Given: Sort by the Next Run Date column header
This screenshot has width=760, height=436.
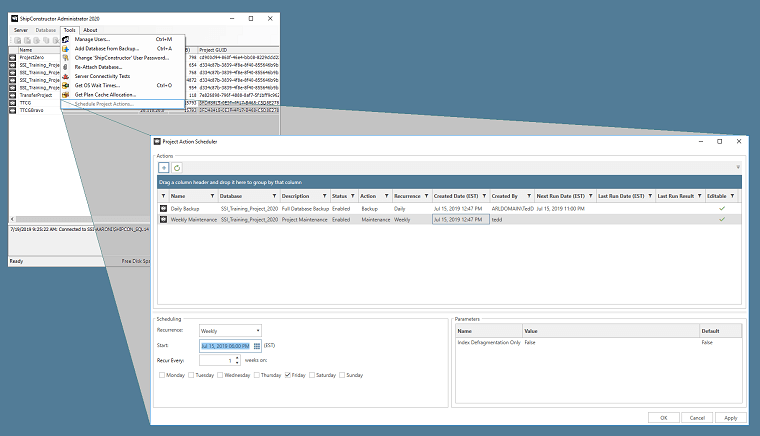Looking at the screenshot, I should (x=560, y=196).
